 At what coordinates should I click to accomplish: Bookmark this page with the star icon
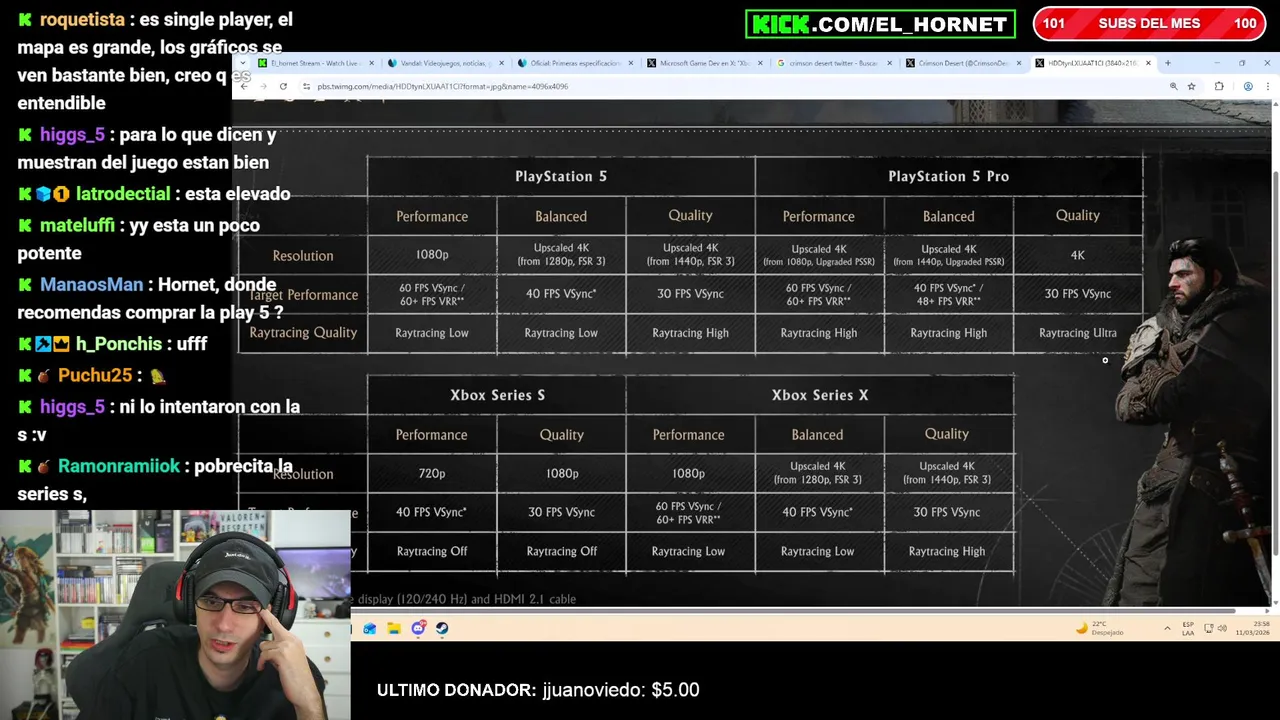tap(1191, 86)
